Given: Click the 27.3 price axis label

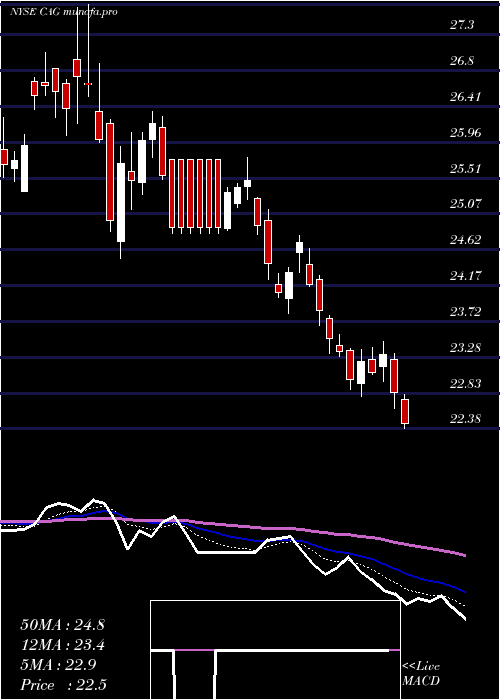Looking at the screenshot, I should pos(462,25).
